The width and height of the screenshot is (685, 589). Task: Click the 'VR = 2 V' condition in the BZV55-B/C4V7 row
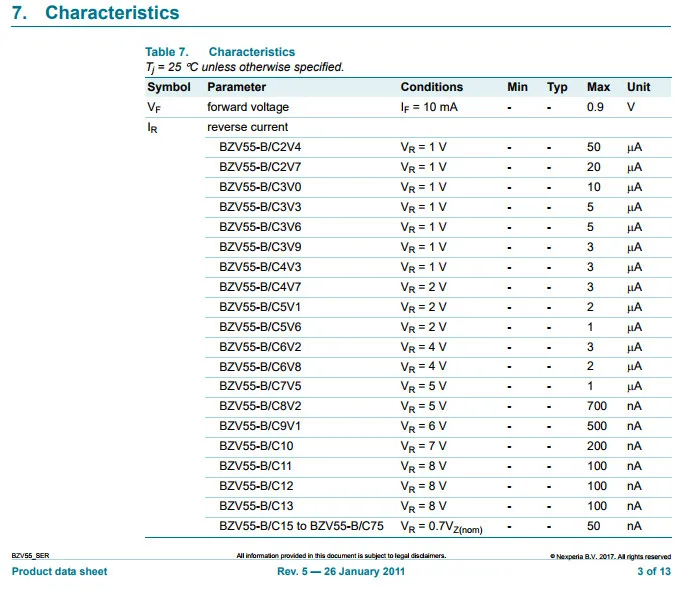tap(423, 288)
